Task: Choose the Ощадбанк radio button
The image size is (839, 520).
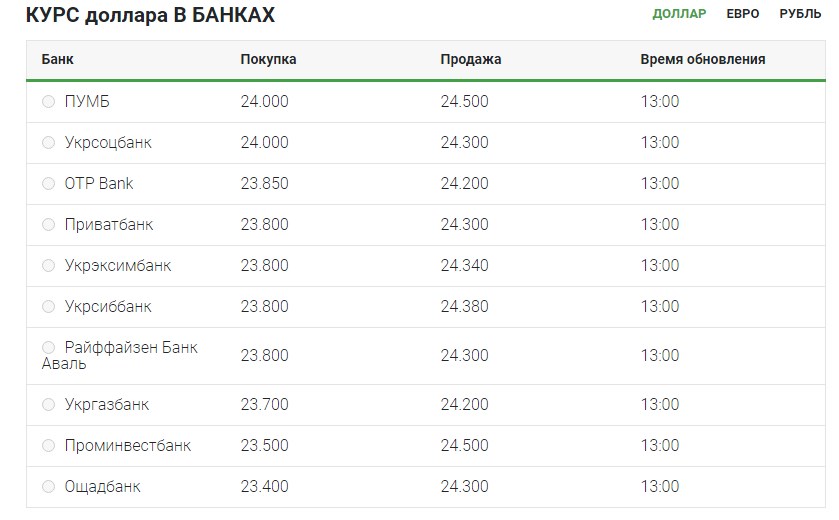Action: coord(48,487)
